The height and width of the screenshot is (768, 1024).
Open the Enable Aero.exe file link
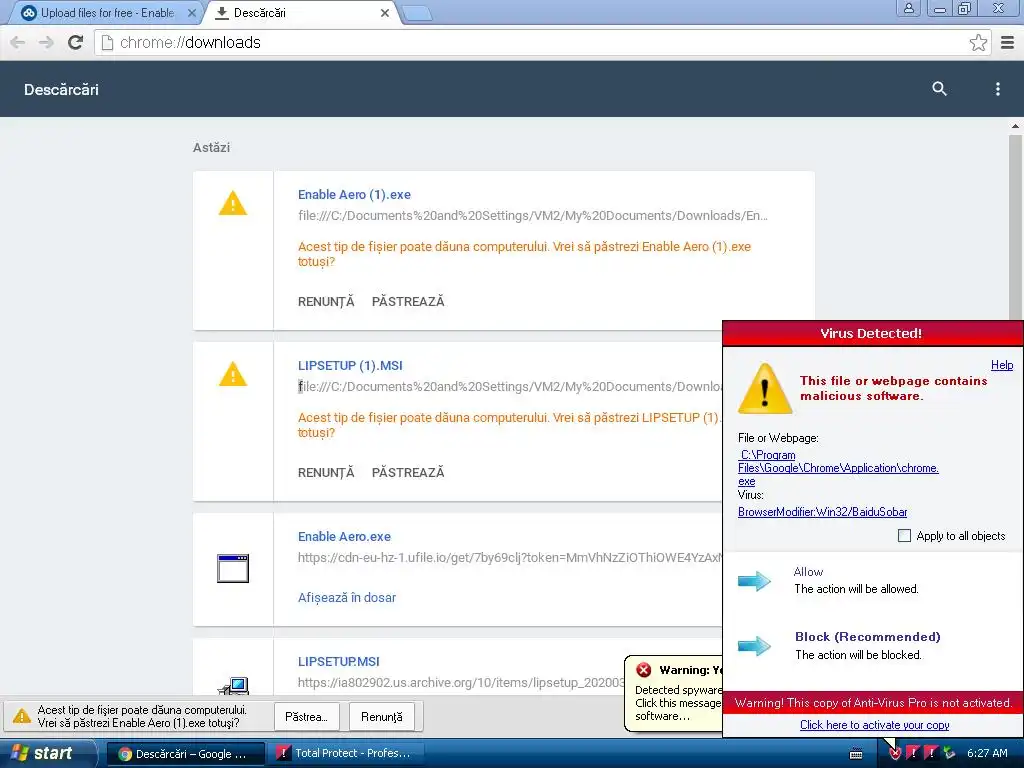344,537
